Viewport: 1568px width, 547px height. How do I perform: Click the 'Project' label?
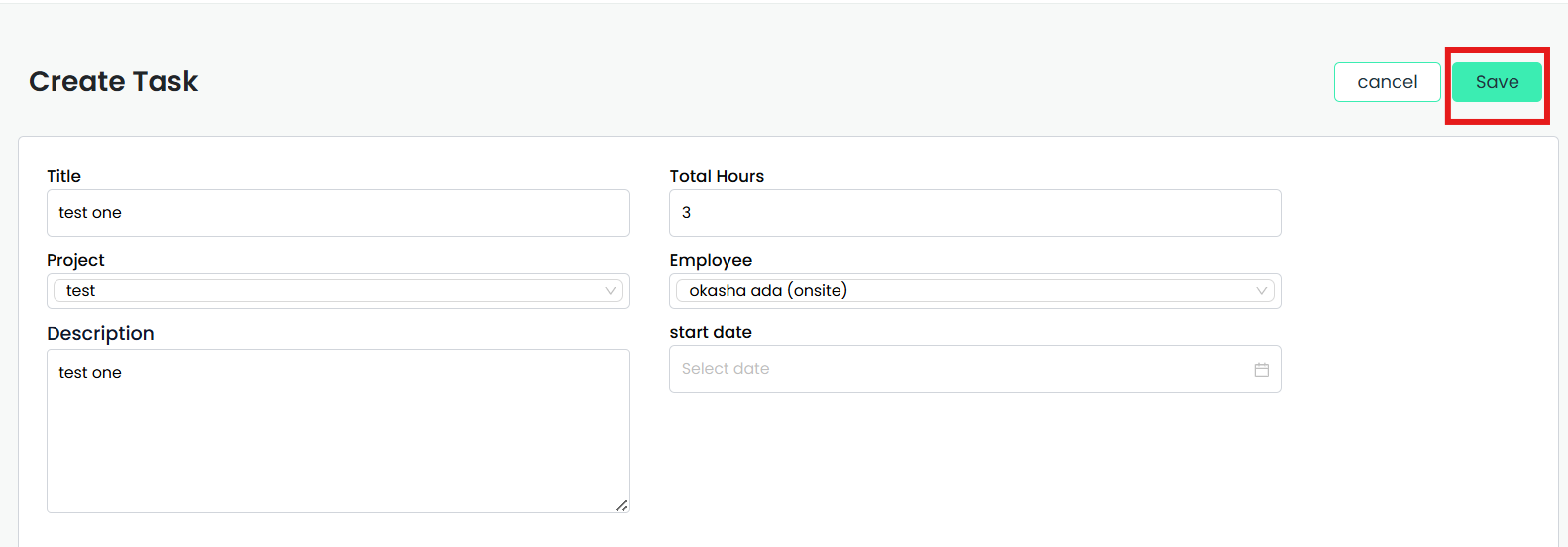tap(75, 260)
